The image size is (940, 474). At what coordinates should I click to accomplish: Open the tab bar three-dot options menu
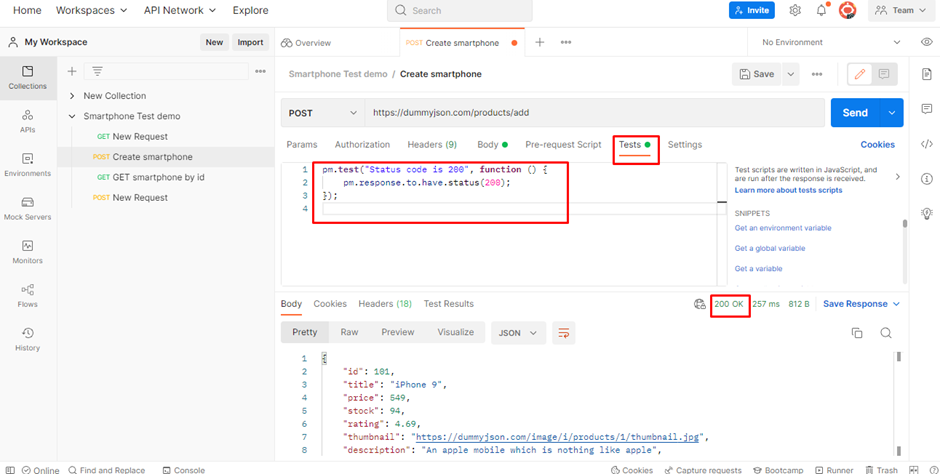coord(565,43)
